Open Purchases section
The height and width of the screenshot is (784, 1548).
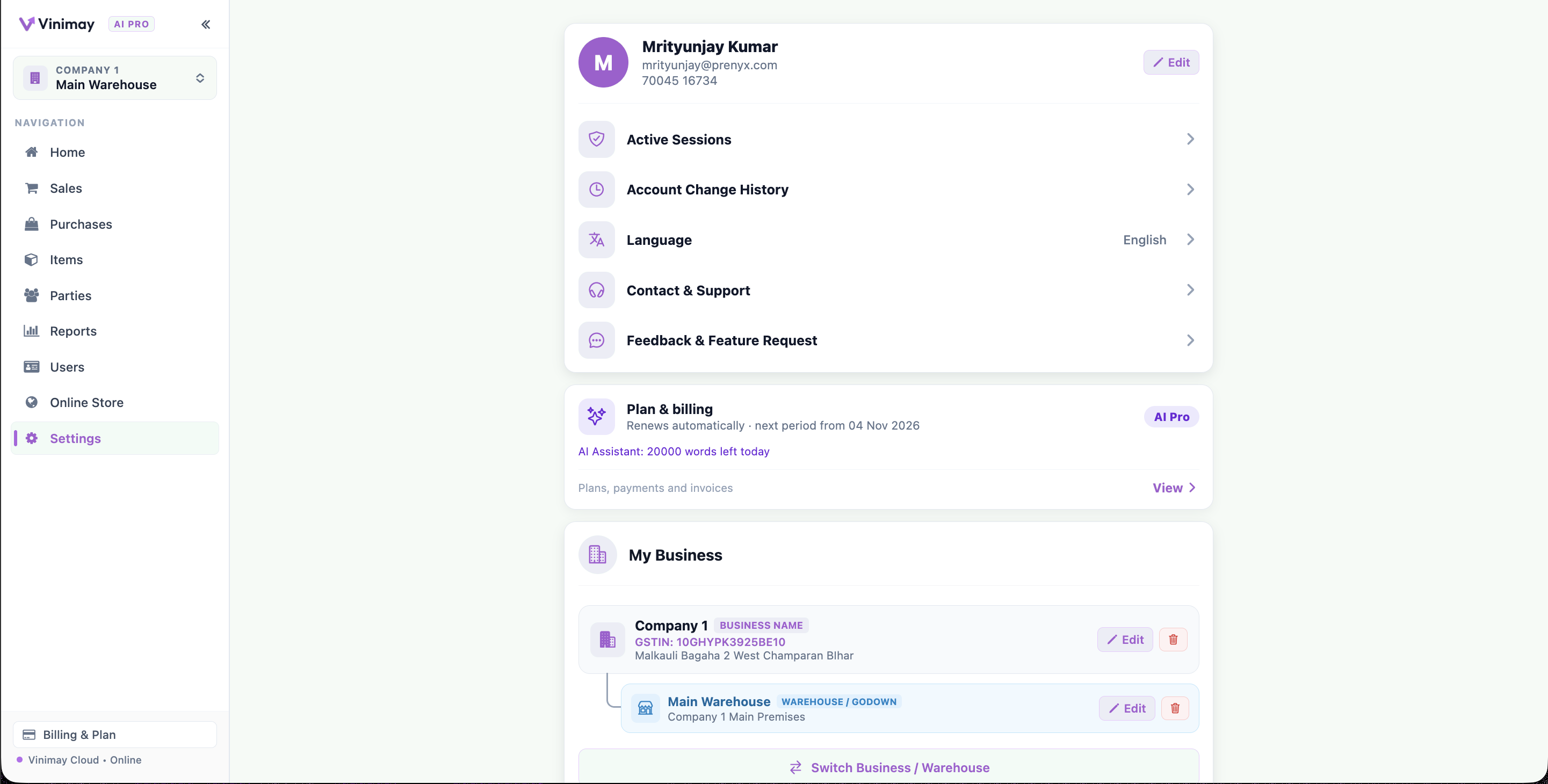[x=115, y=224]
